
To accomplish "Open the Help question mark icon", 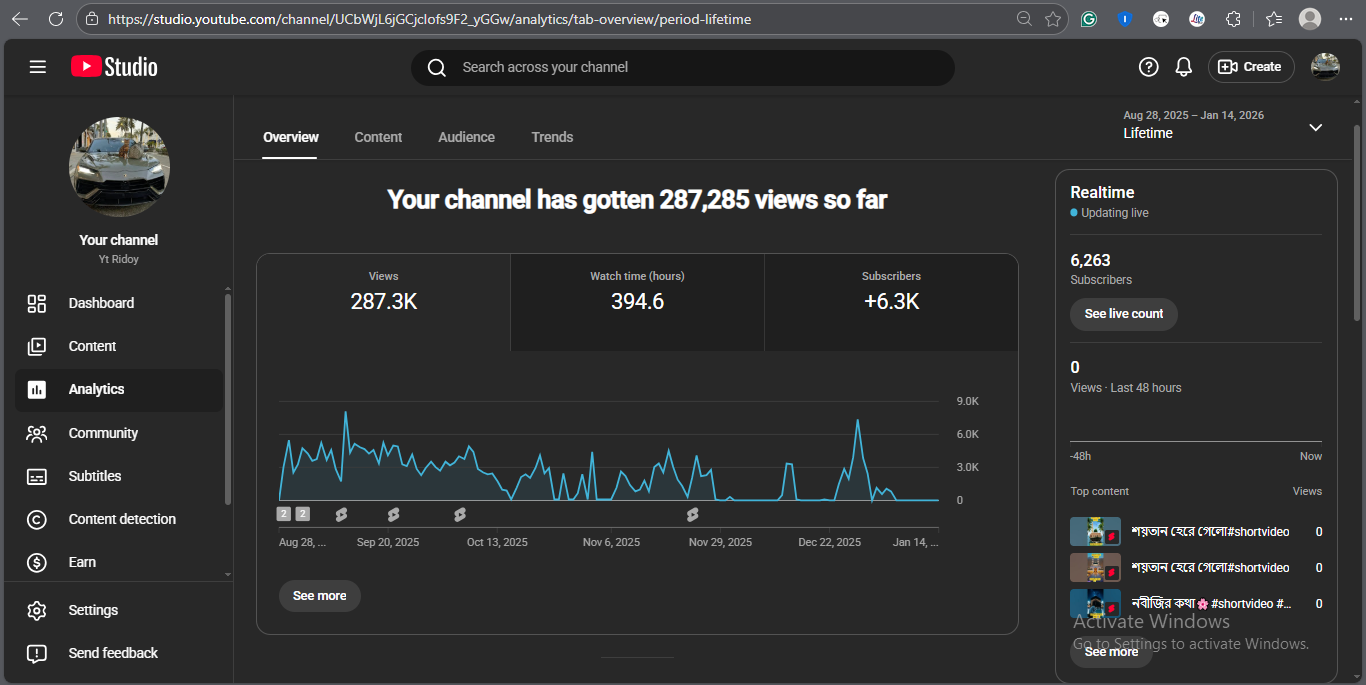I will 1148,67.
